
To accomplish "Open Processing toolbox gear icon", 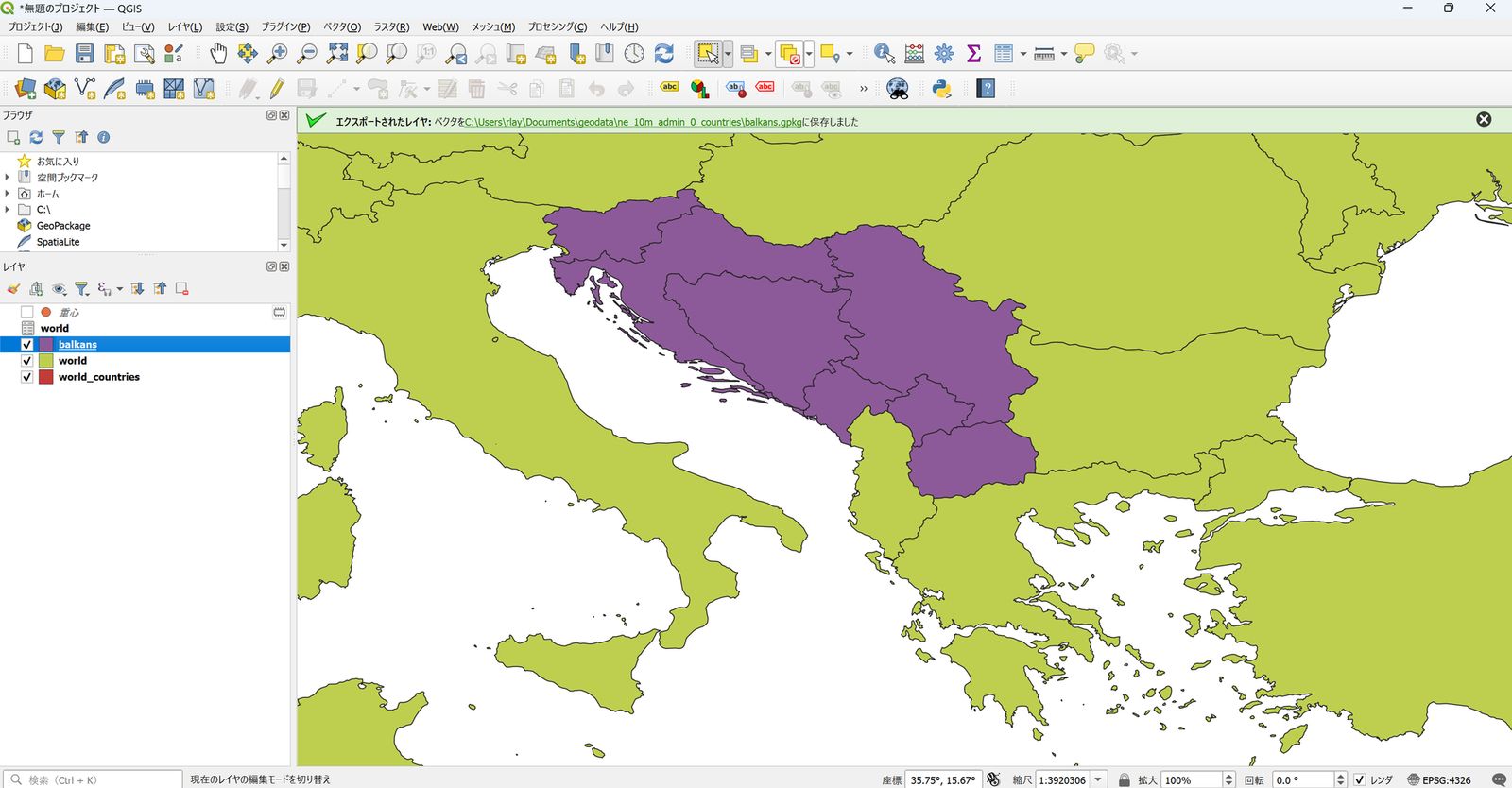I will tap(944, 54).
